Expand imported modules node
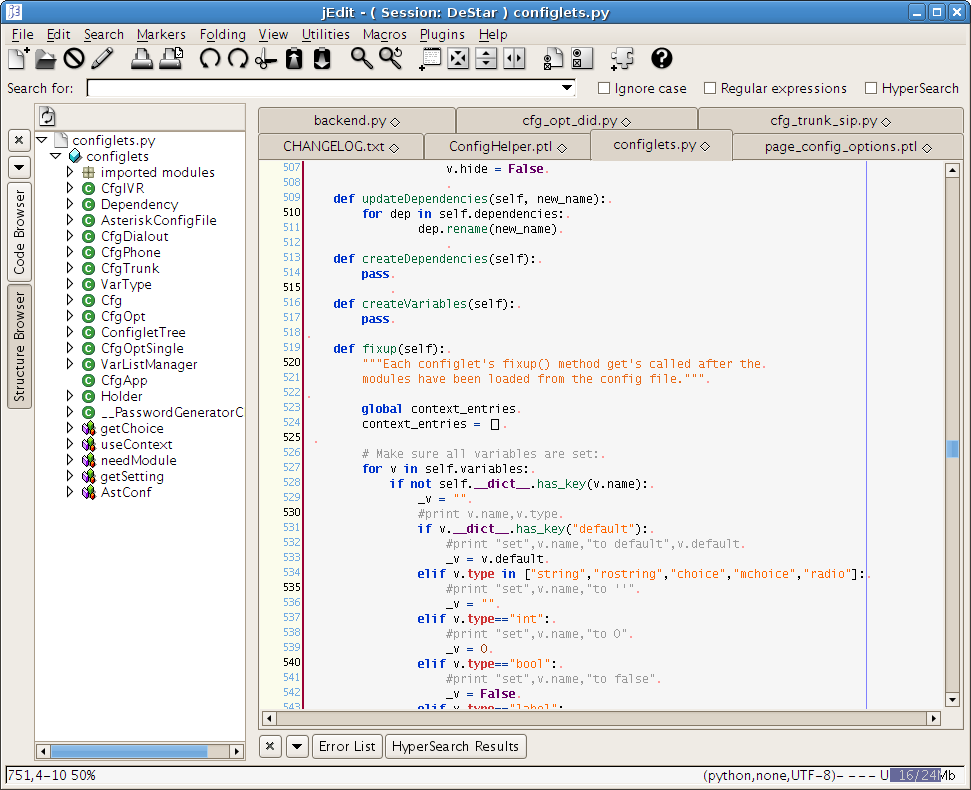Image resolution: width=971 pixels, height=790 pixels. click(x=70, y=171)
